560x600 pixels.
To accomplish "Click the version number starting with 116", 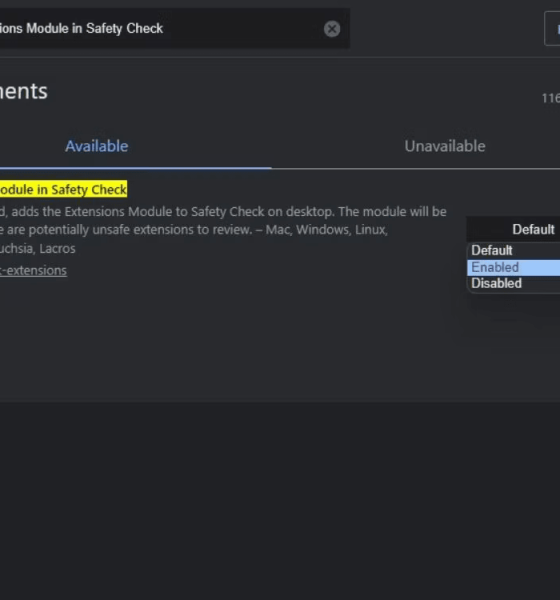I will 551,98.
